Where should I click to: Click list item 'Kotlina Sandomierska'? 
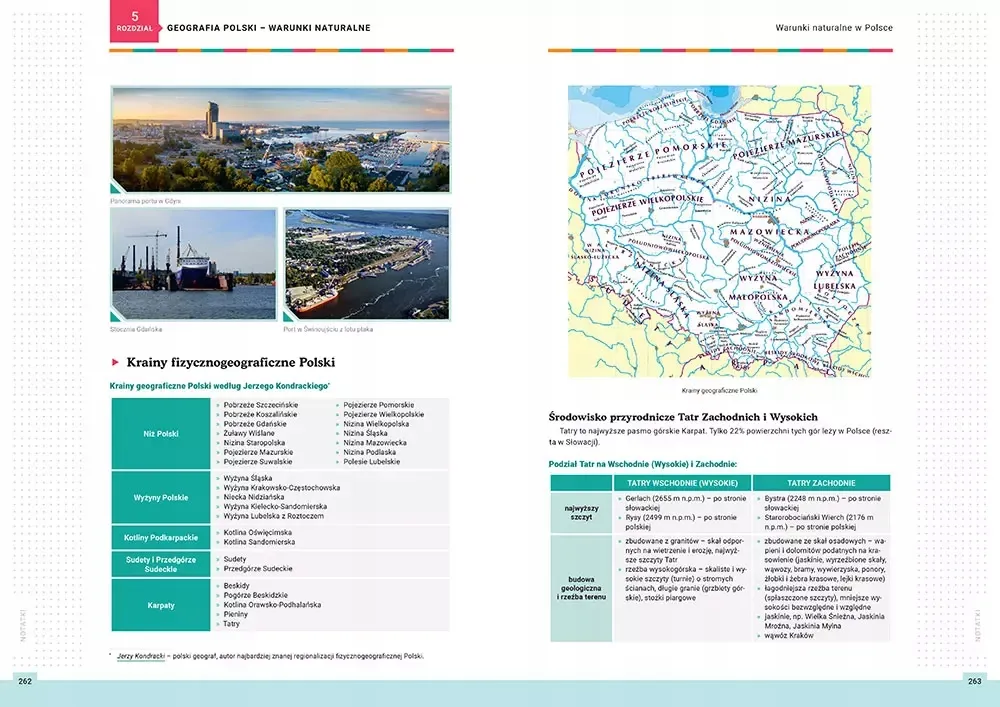259,542
